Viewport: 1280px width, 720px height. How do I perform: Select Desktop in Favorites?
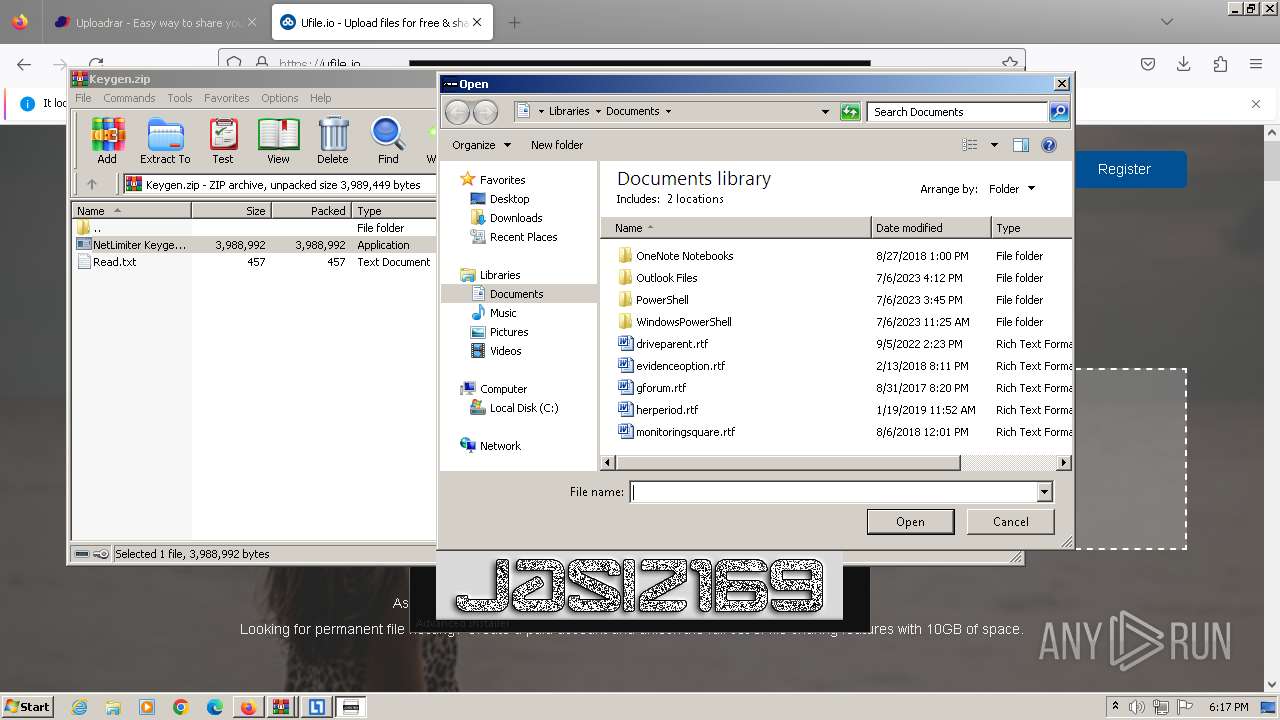coord(510,199)
